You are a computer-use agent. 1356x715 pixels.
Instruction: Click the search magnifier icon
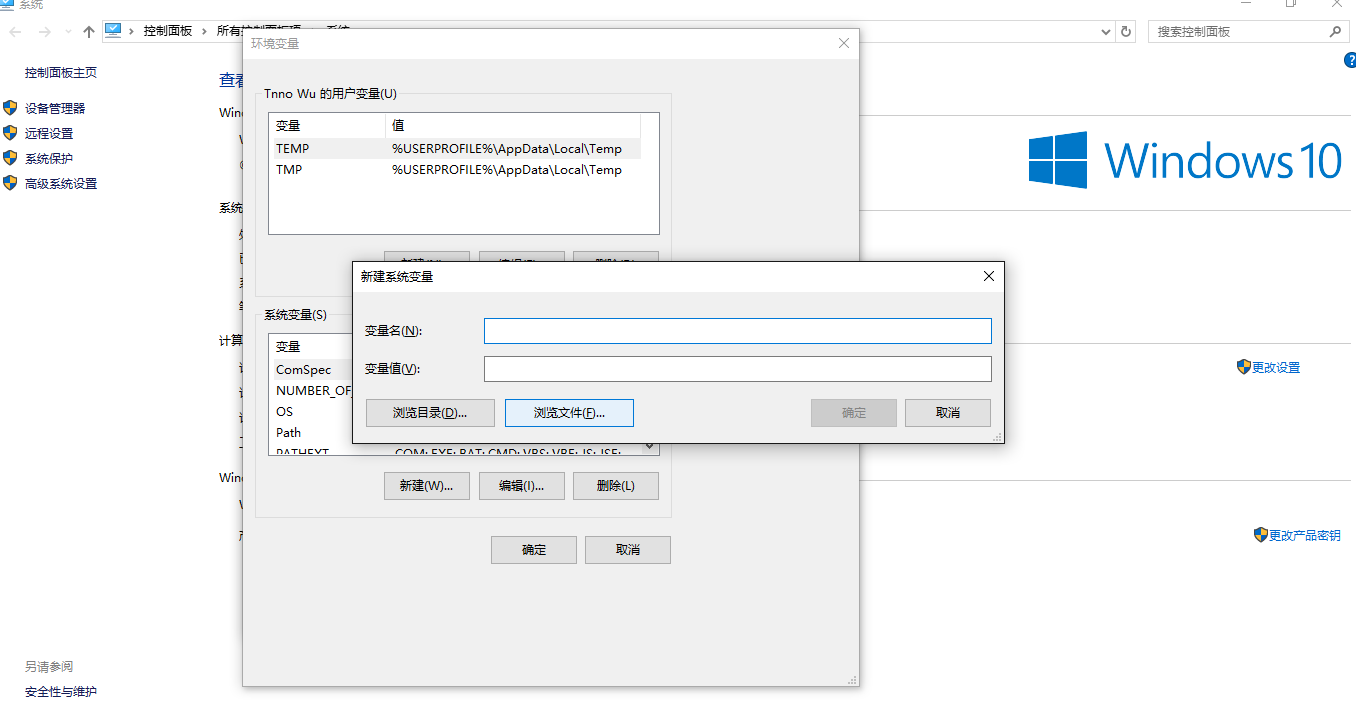point(1335,32)
